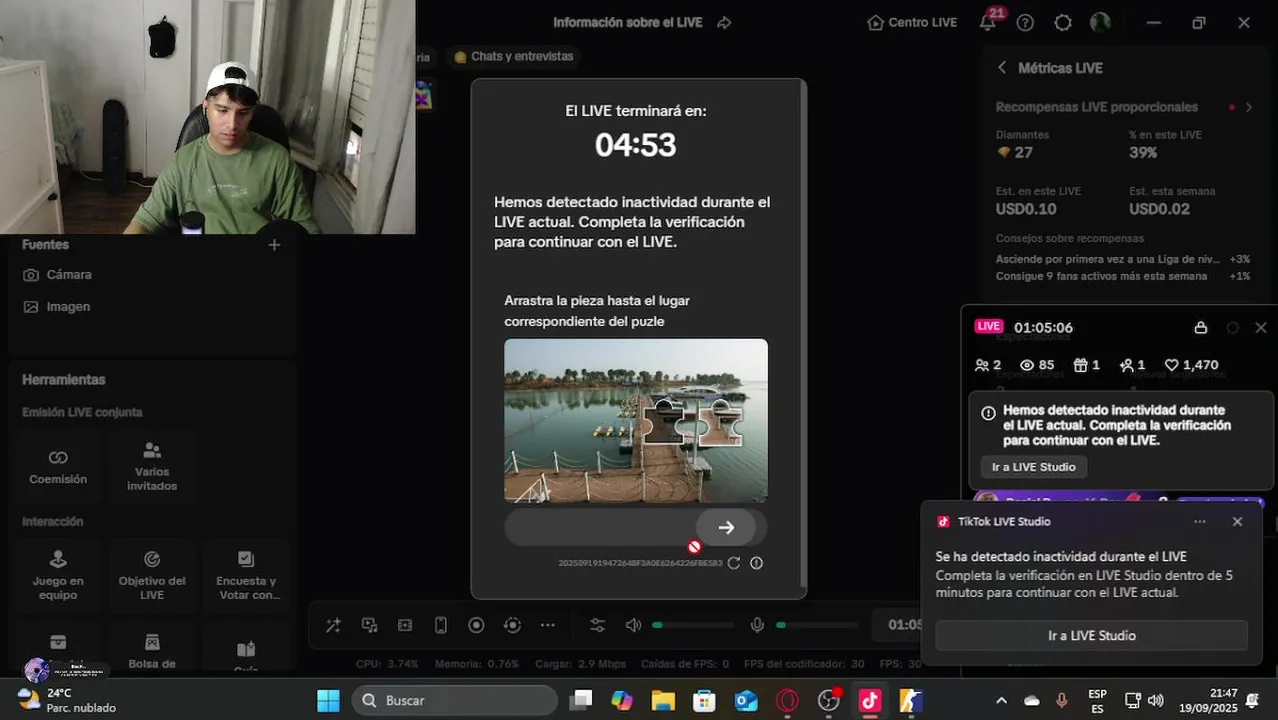The image size is (1278, 720).
Task: Open the notifications bell with badge
Action: (988, 21)
